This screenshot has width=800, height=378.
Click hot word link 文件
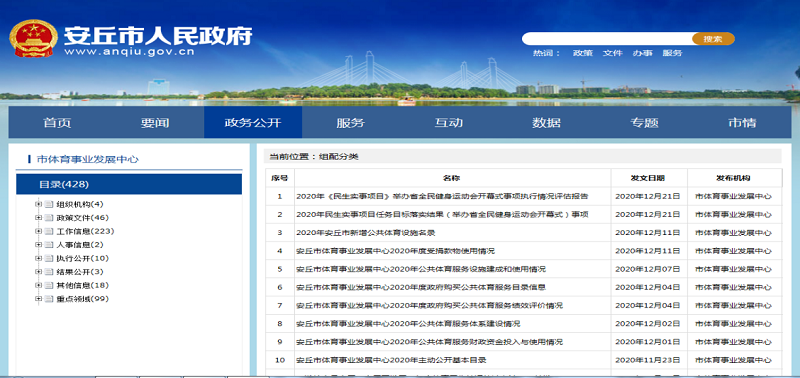point(613,53)
